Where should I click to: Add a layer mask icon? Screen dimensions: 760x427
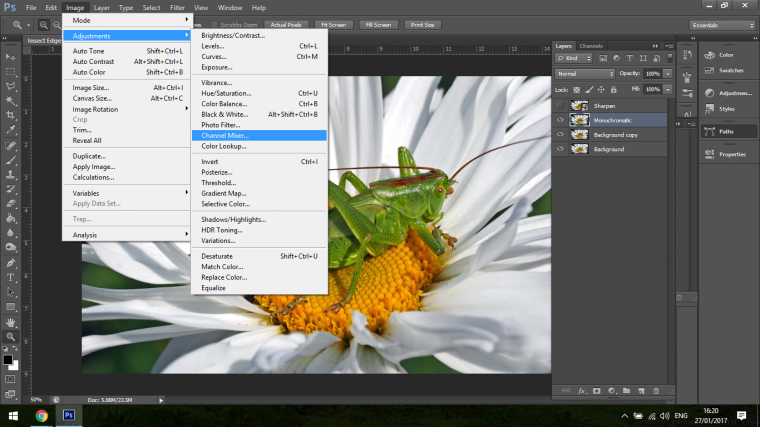coord(597,391)
